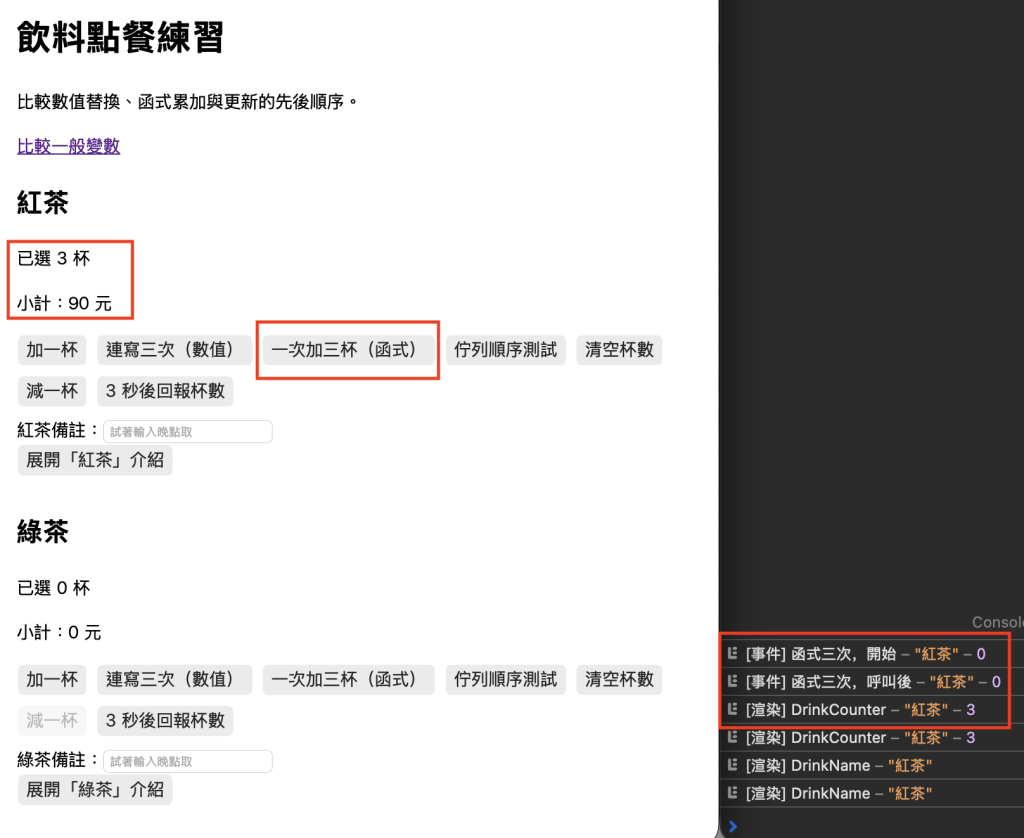The height and width of the screenshot is (838, 1024).
Task: Click 紅茶 連寫三次（數值） button
Action: [174, 350]
